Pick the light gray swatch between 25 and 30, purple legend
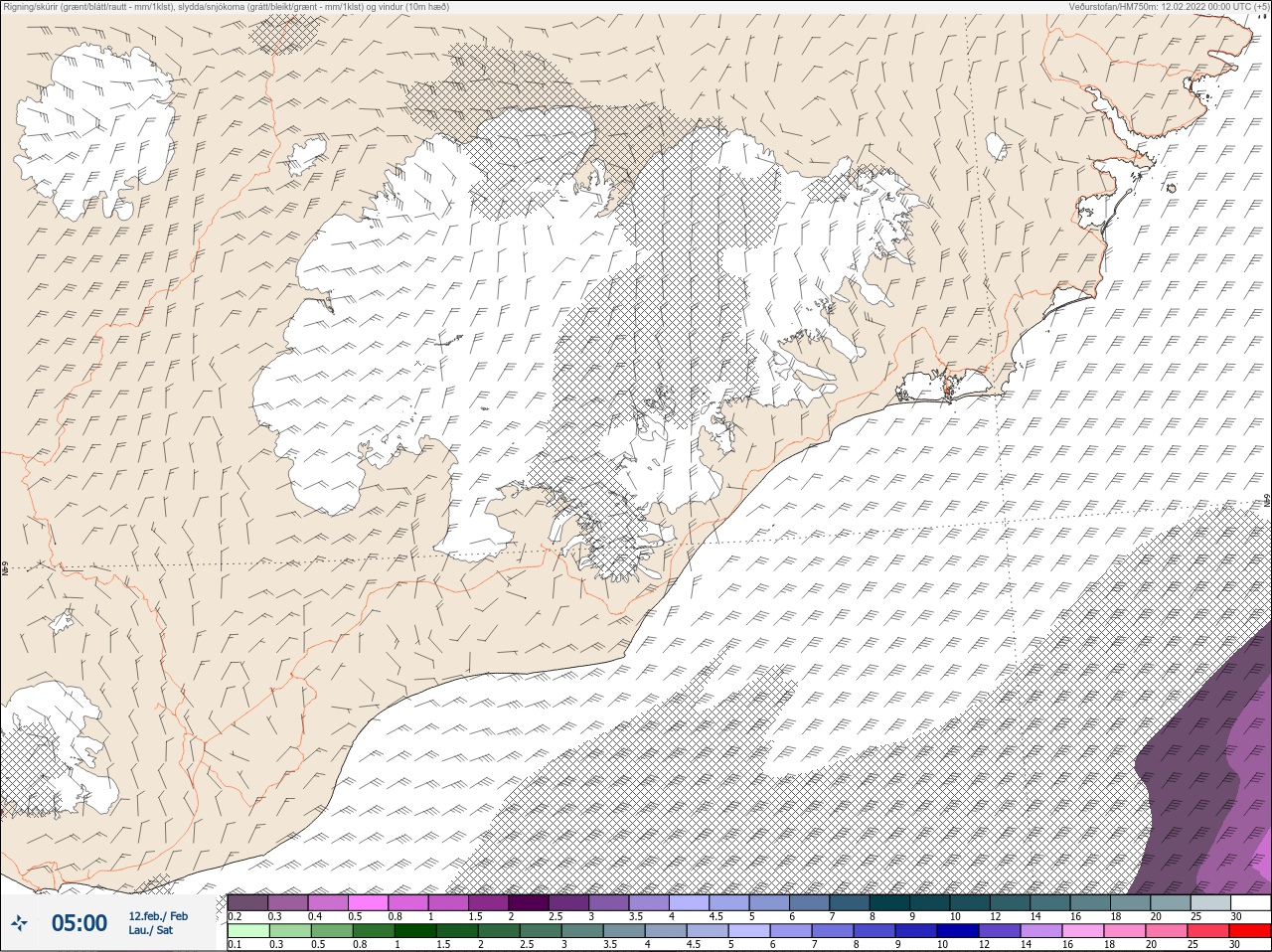This screenshot has width=1272, height=952. coord(1211,902)
